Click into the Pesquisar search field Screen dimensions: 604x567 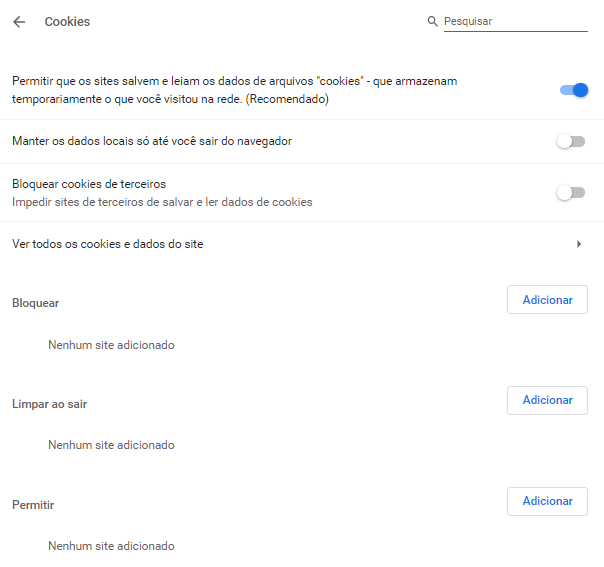pyautogui.click(x=515, y=22)
